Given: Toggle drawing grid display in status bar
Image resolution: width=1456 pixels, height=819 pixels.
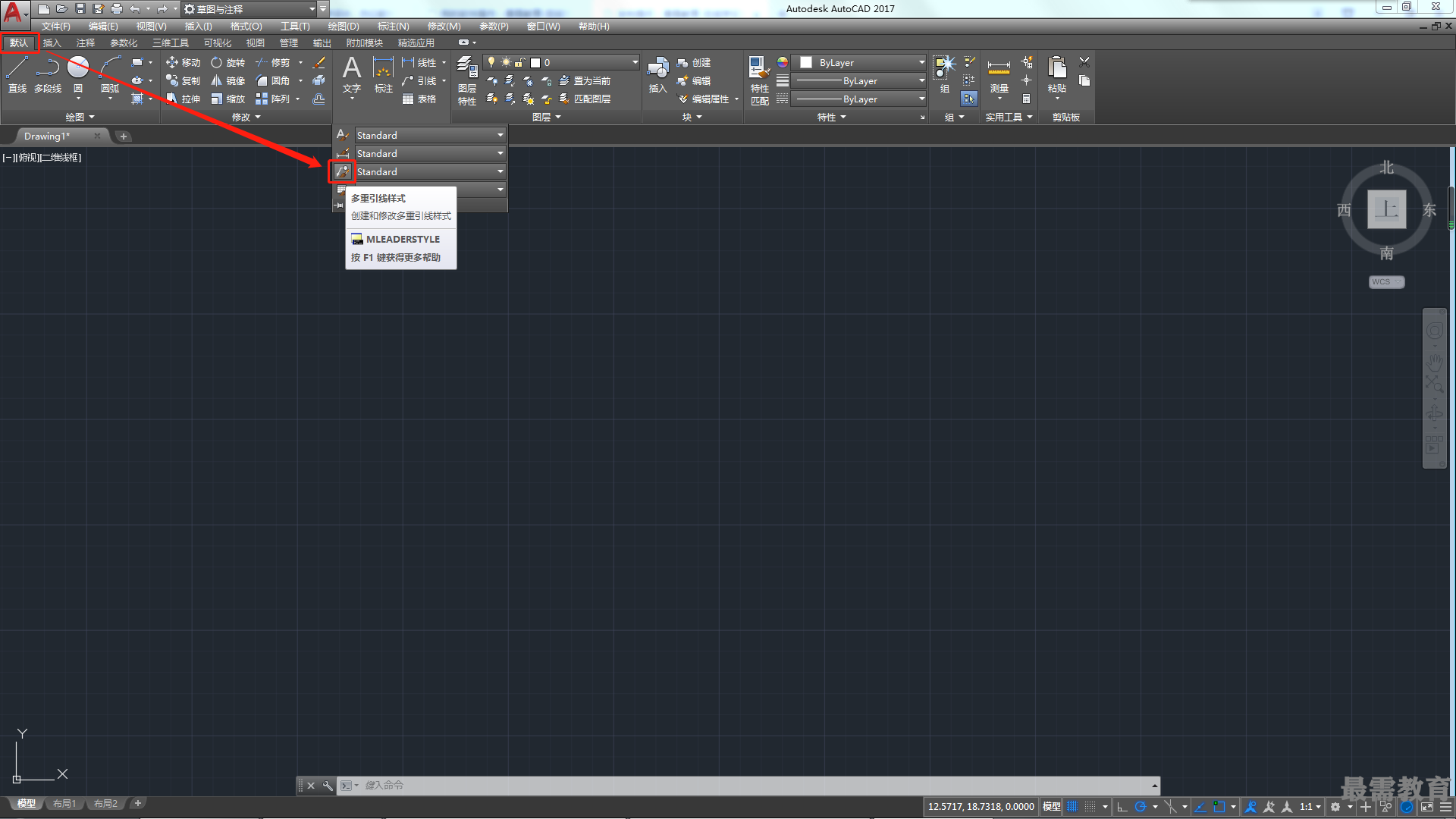Looking at the screenshot, I should click(x=1072, y=807).
